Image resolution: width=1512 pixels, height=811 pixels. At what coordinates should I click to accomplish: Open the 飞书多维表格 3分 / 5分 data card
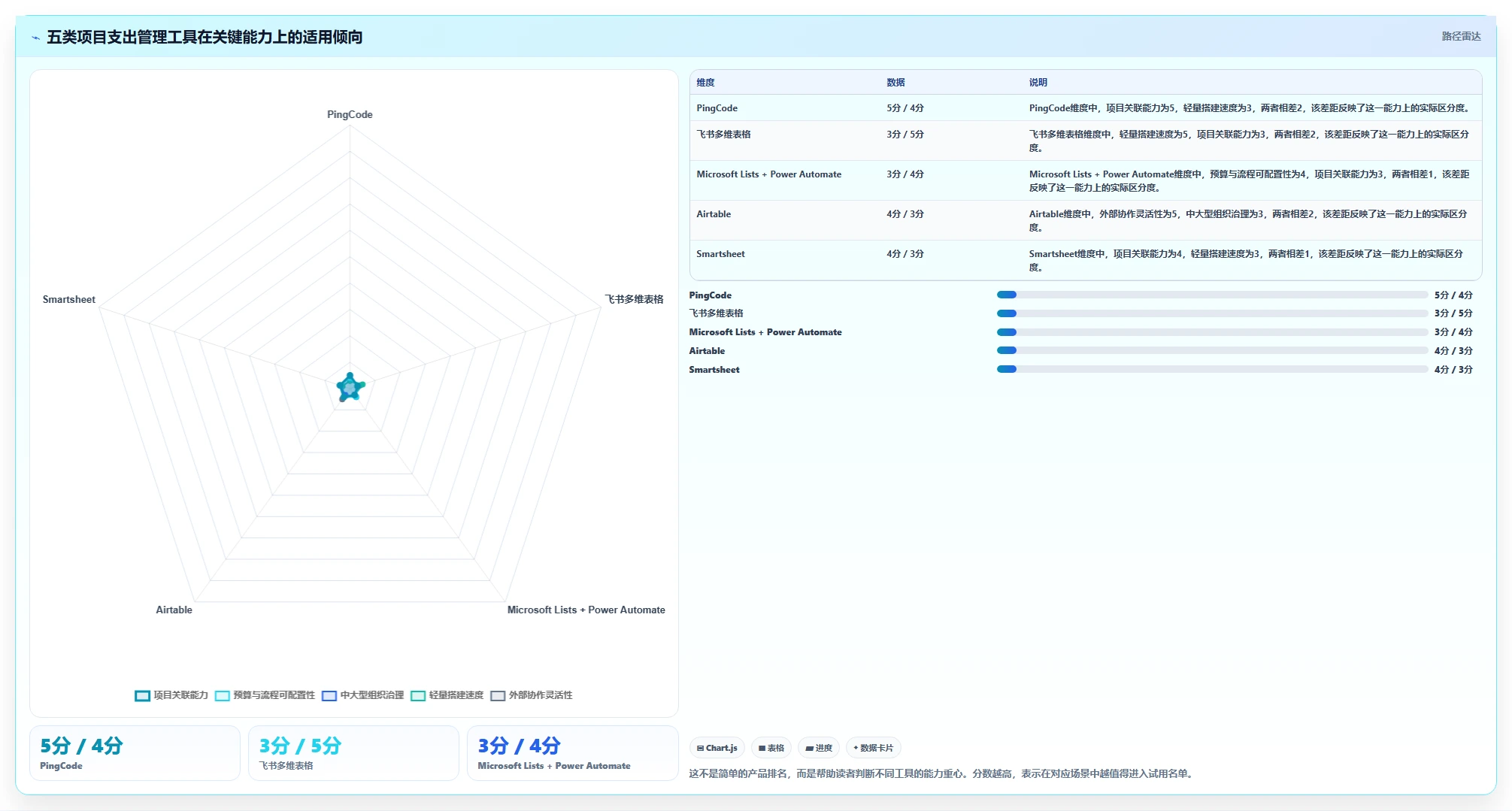coord(353,753)
